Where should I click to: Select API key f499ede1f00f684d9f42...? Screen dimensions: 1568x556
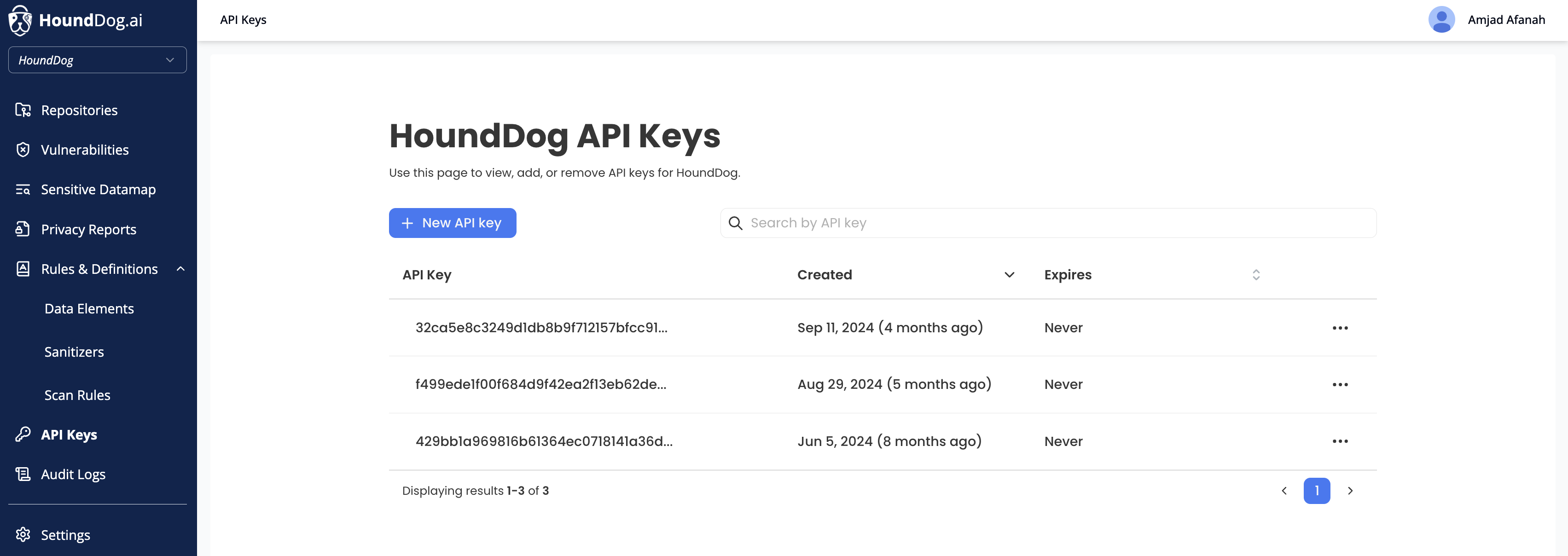click(x=540, y=384)
